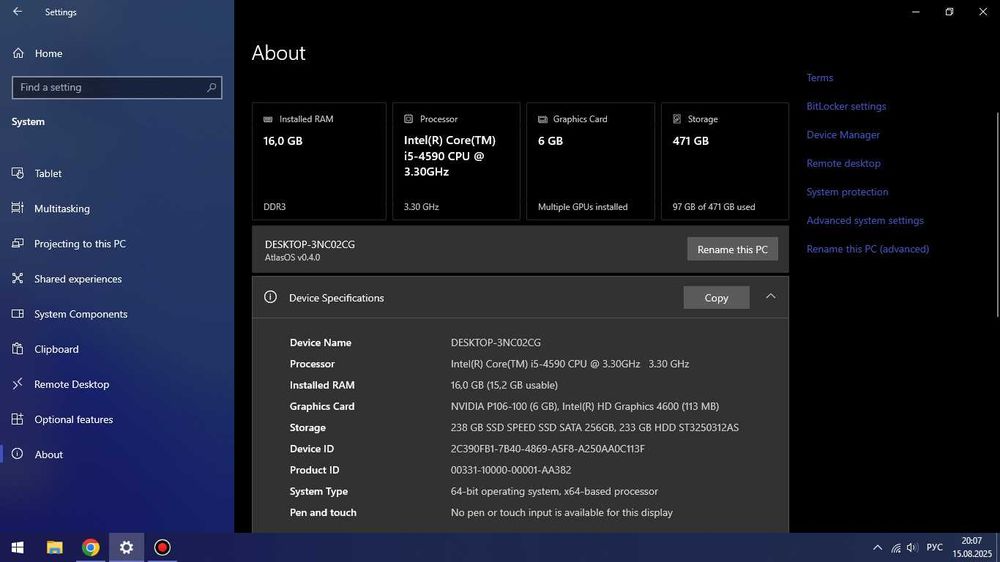This screenshot has width=1000, height=562.
Task: Open Remote Desktop in sidebar
Action: 71,384
